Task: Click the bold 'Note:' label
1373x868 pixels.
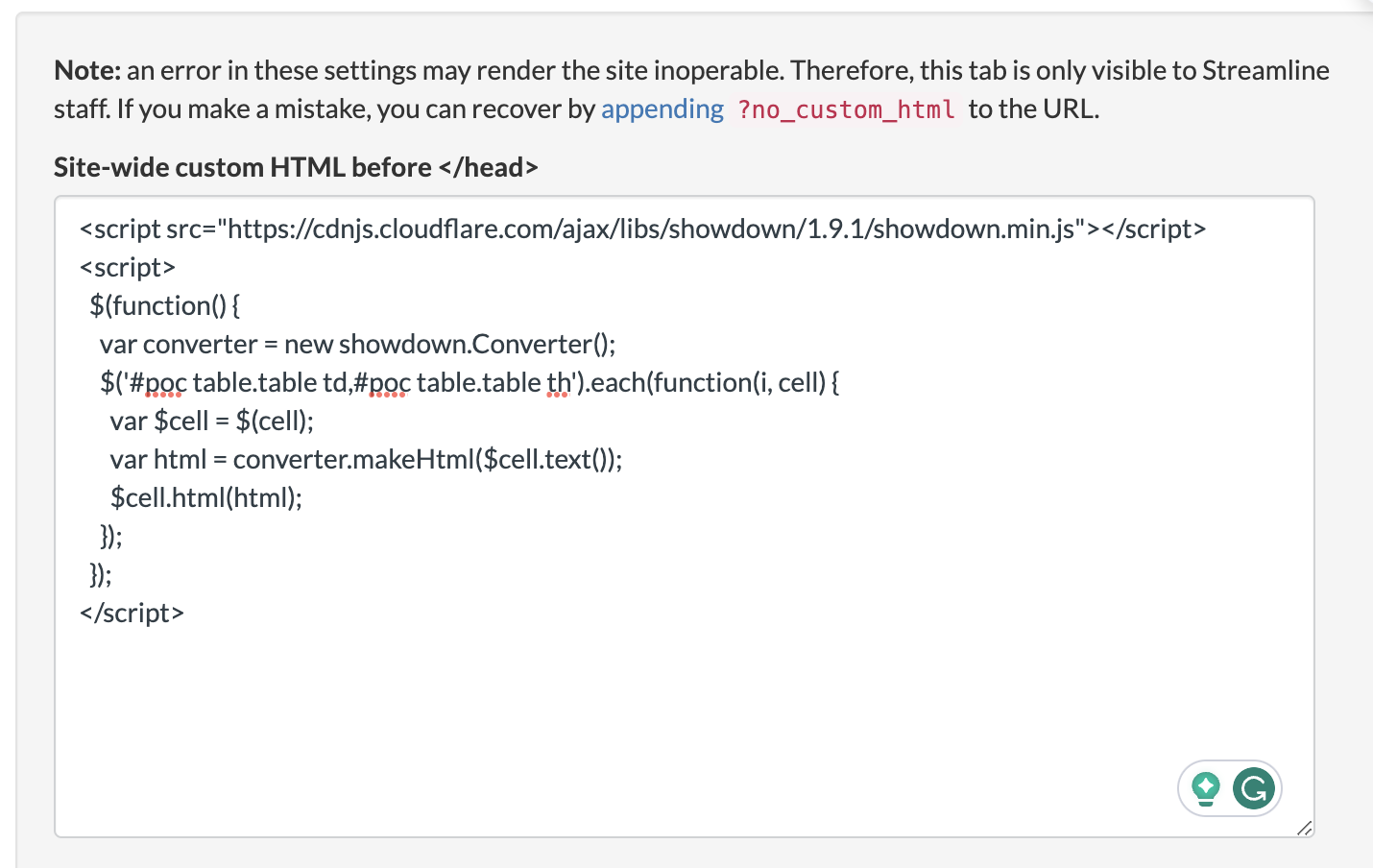Action: [86, 69]
